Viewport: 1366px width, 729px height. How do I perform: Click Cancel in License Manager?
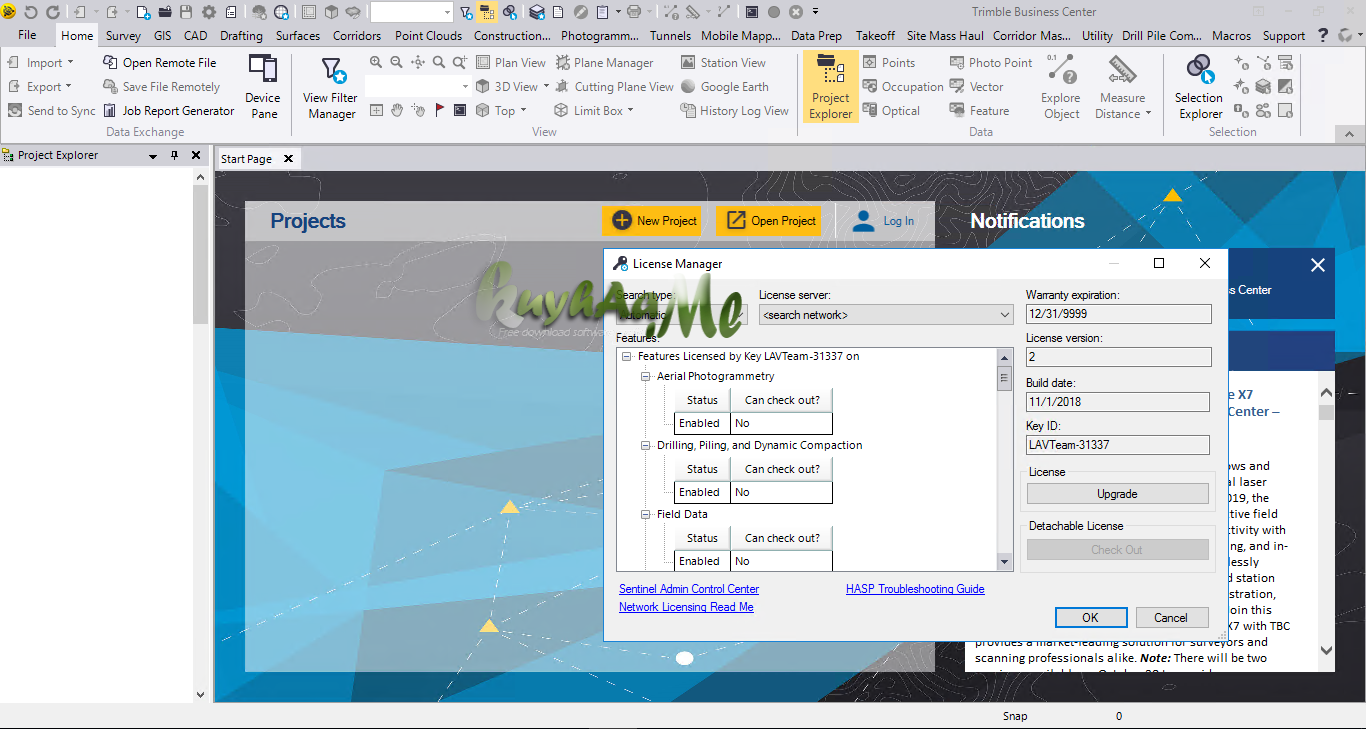tap(1171, 618)
